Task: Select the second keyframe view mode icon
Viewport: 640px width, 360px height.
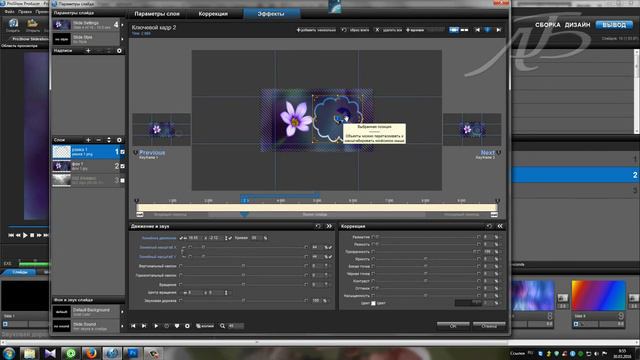Action: (x=464, y=30)
